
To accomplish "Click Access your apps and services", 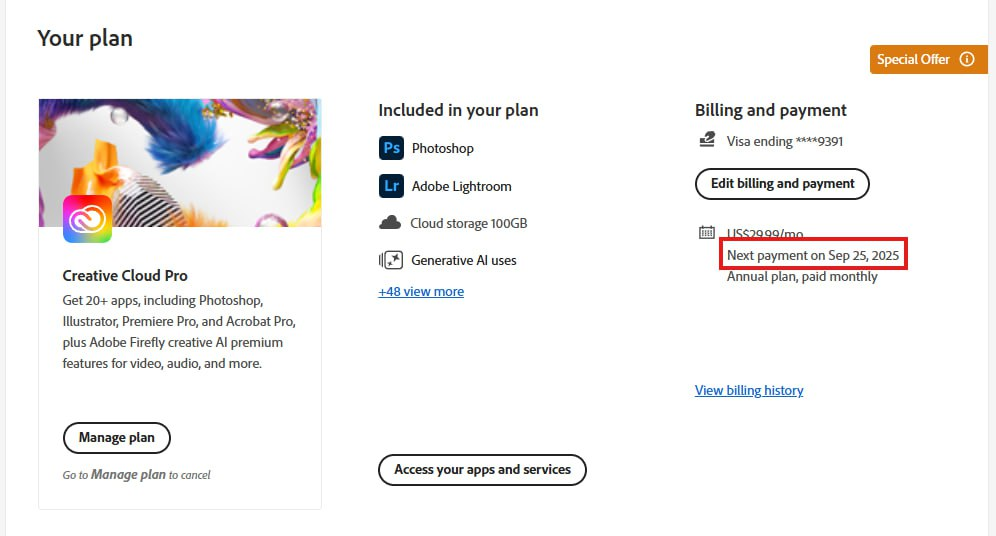I will point(482,470).
